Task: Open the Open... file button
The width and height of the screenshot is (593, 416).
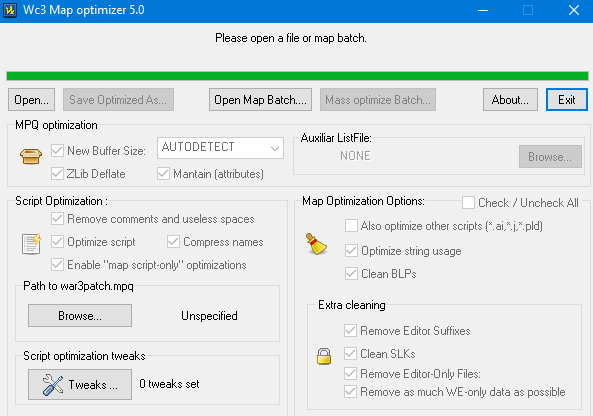Action: click(x=31, y=100)
